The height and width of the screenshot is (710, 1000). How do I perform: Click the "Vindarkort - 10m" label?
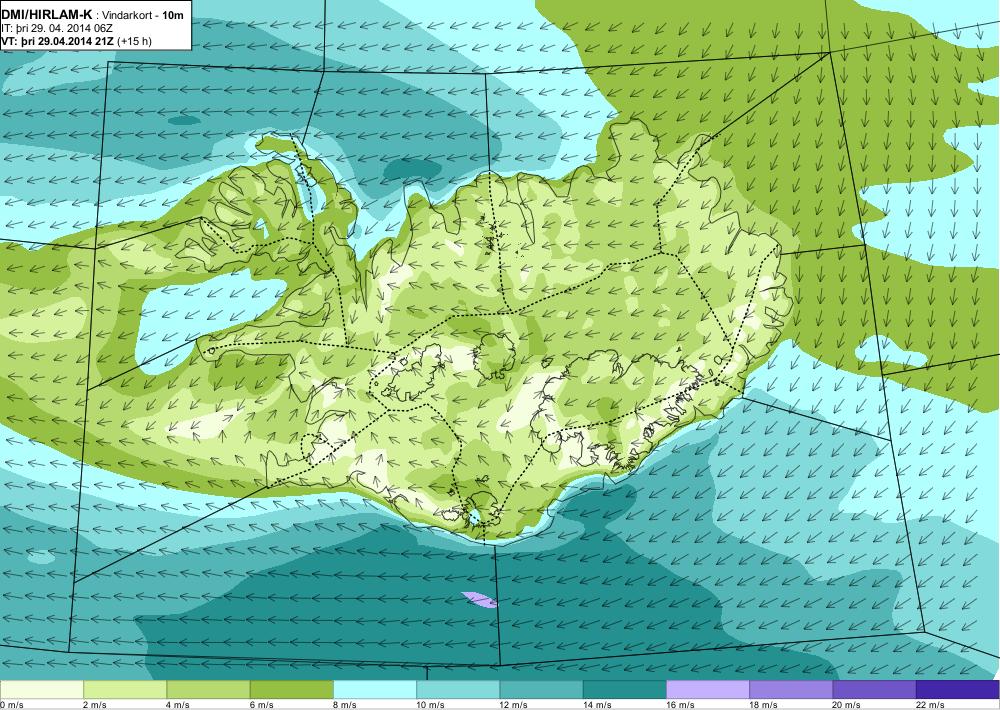(143, 15)
